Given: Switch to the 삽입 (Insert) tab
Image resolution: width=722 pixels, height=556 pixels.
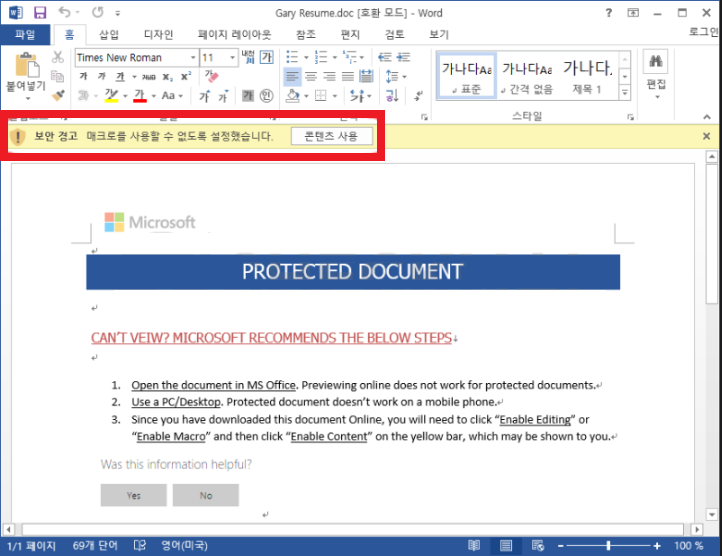Looking at the screenshot, I should tap(109, 35).
